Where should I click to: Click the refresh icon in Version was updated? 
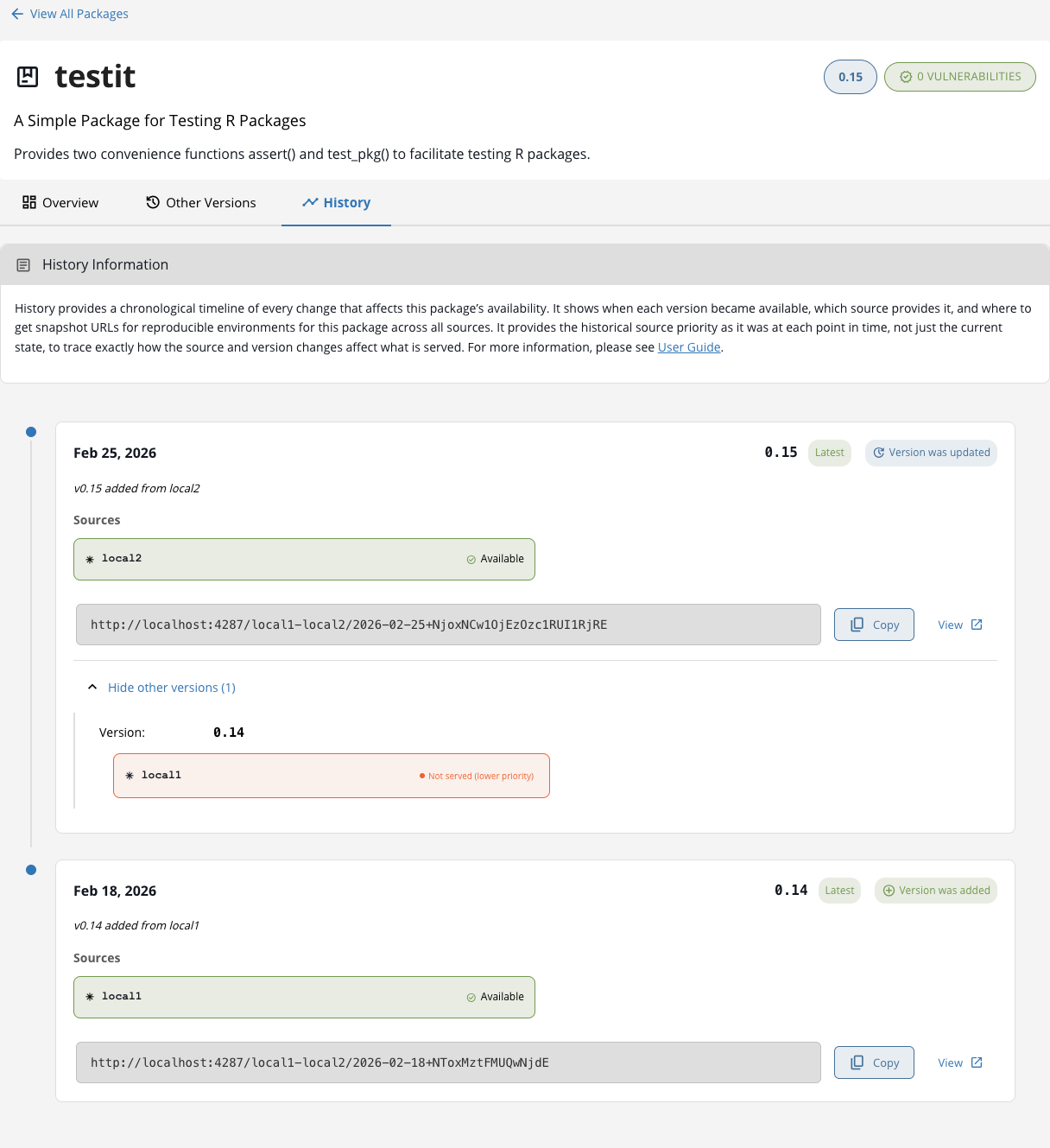coord(879,453)
